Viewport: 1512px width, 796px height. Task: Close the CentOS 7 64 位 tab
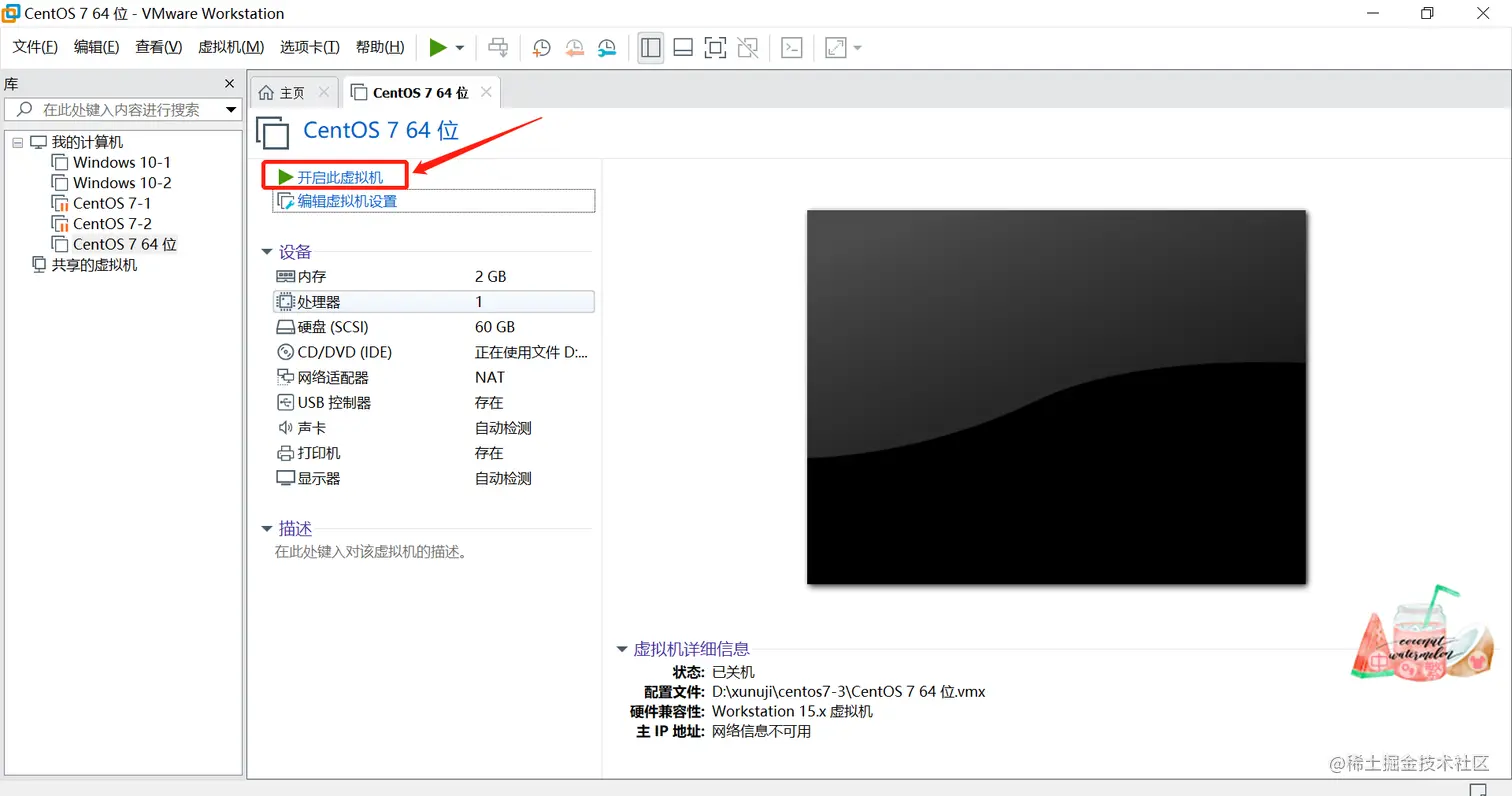point(486,92)
